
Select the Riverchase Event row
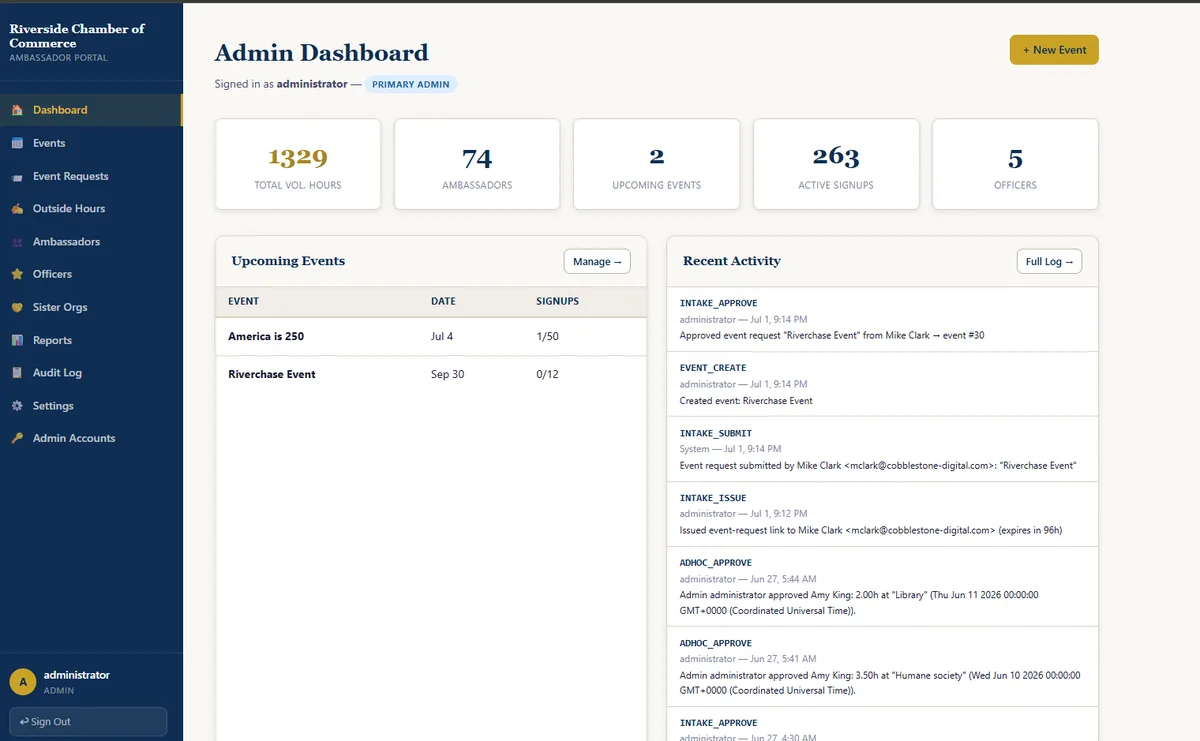pos(431,374)
